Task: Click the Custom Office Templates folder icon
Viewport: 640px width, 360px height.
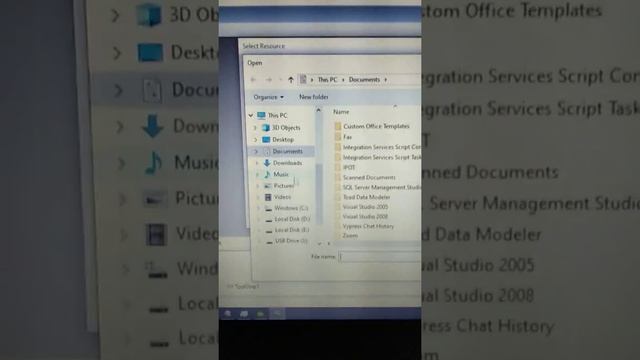Action: pos(338,126)
